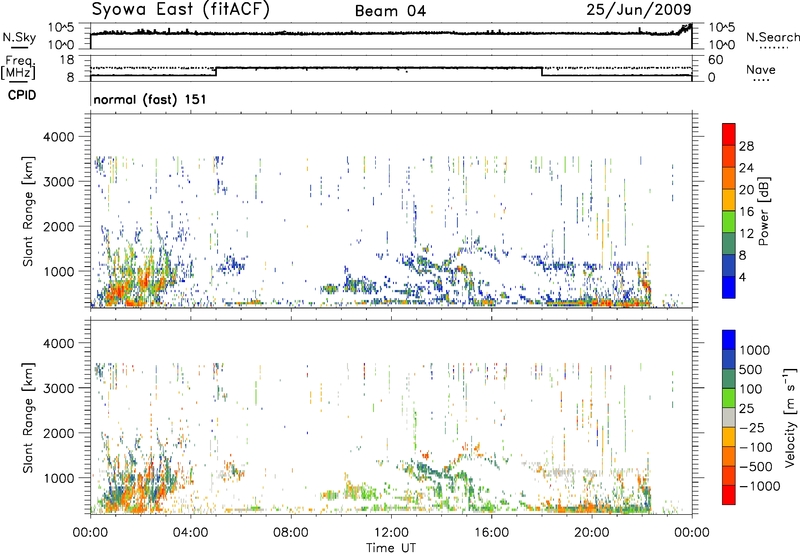Click the "500" Velocity colorbar tick label
Image resolution: width=800 pixels, height=554 pixels.
pyautogui.click(x=749, y=370)
